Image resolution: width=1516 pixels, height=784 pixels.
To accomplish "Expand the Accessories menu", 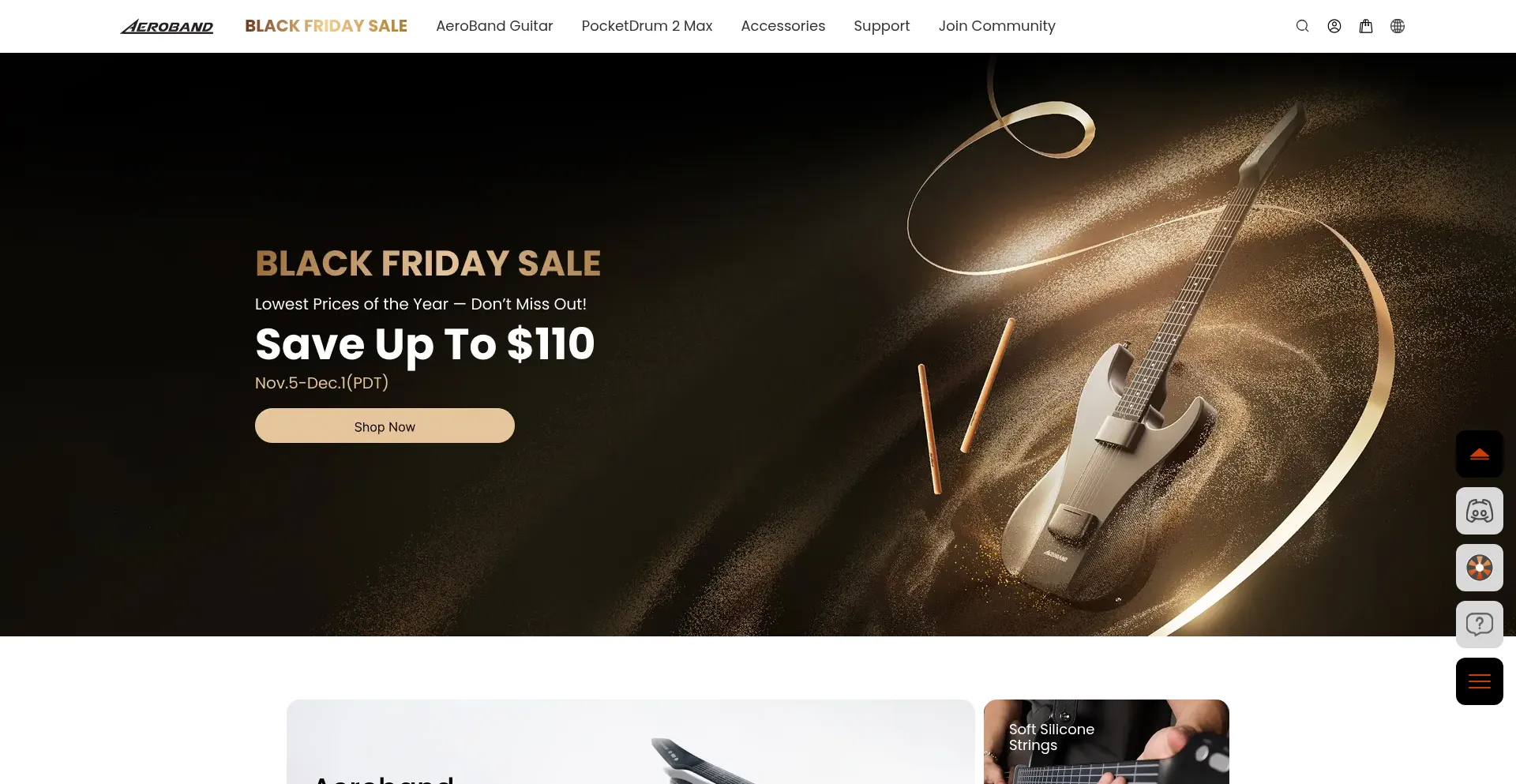I will pyautogui.click(x=783, y=26).
